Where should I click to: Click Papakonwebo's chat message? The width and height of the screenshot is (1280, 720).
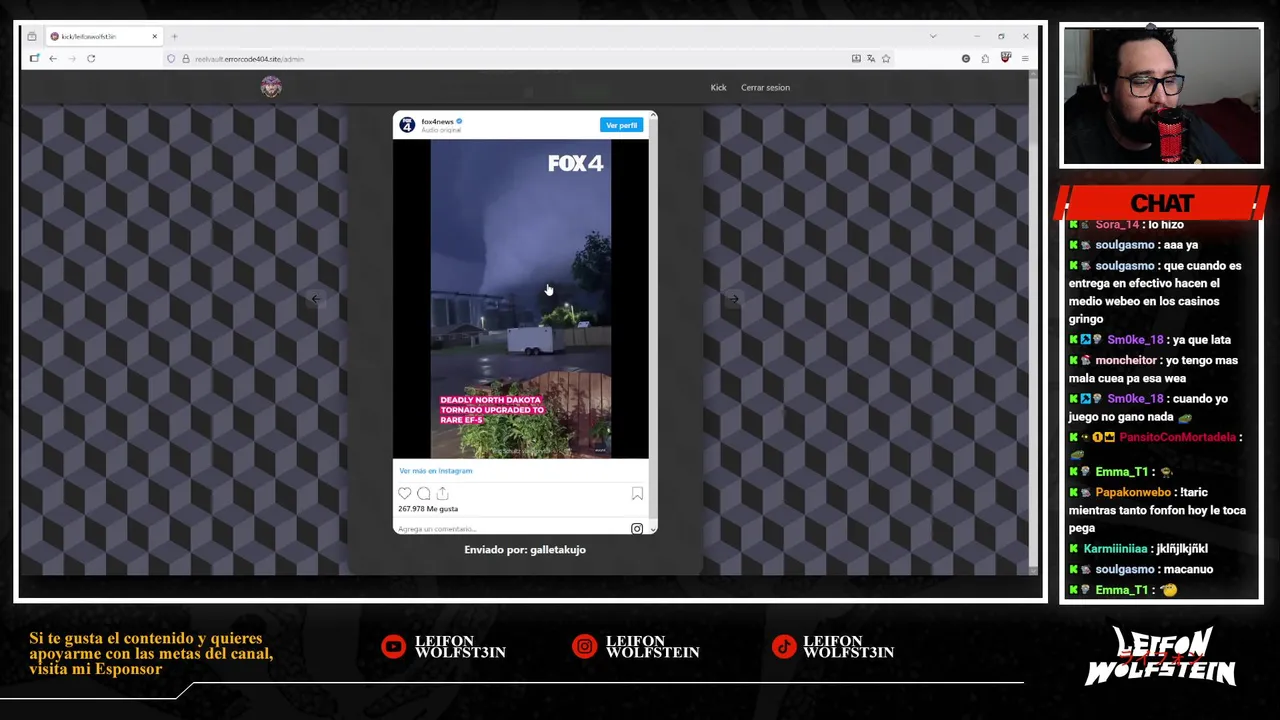pos(1157,510)
